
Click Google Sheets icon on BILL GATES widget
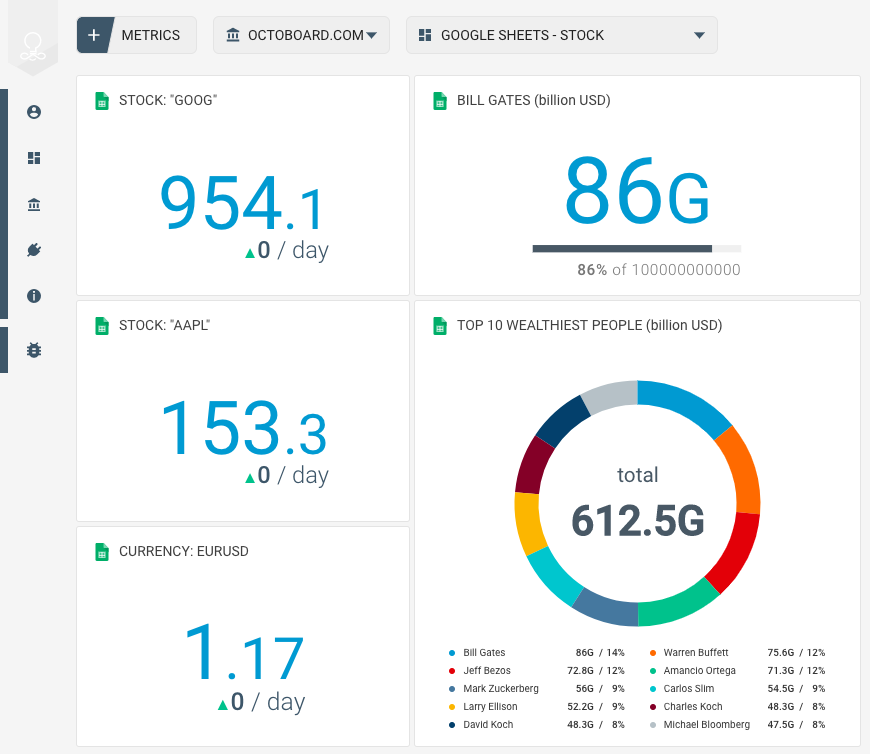(440, 101)
